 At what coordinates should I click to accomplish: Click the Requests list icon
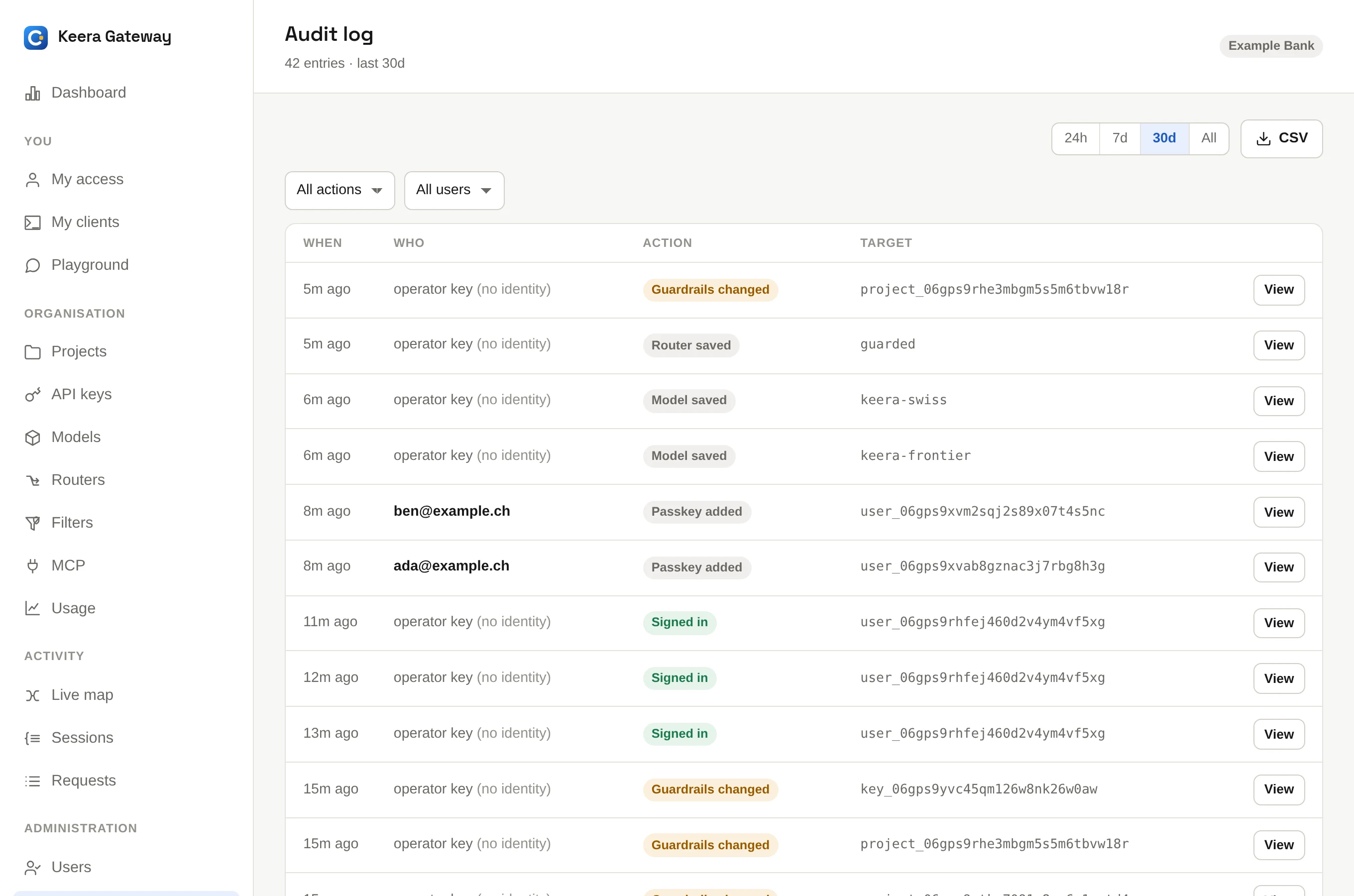tap(32, 781)
